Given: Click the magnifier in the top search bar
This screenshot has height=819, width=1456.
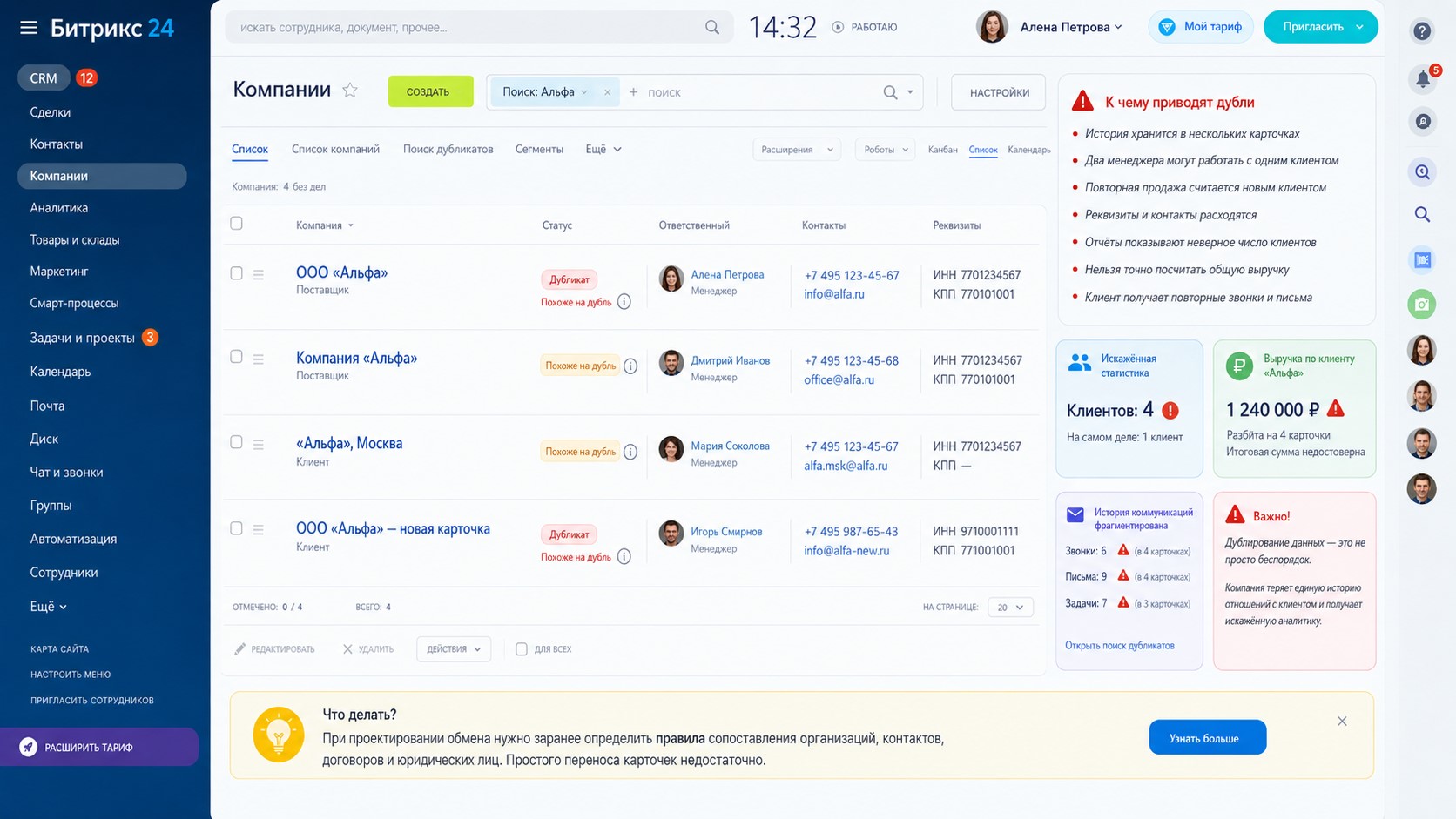Looking at the screenshot, I should 712,27.
